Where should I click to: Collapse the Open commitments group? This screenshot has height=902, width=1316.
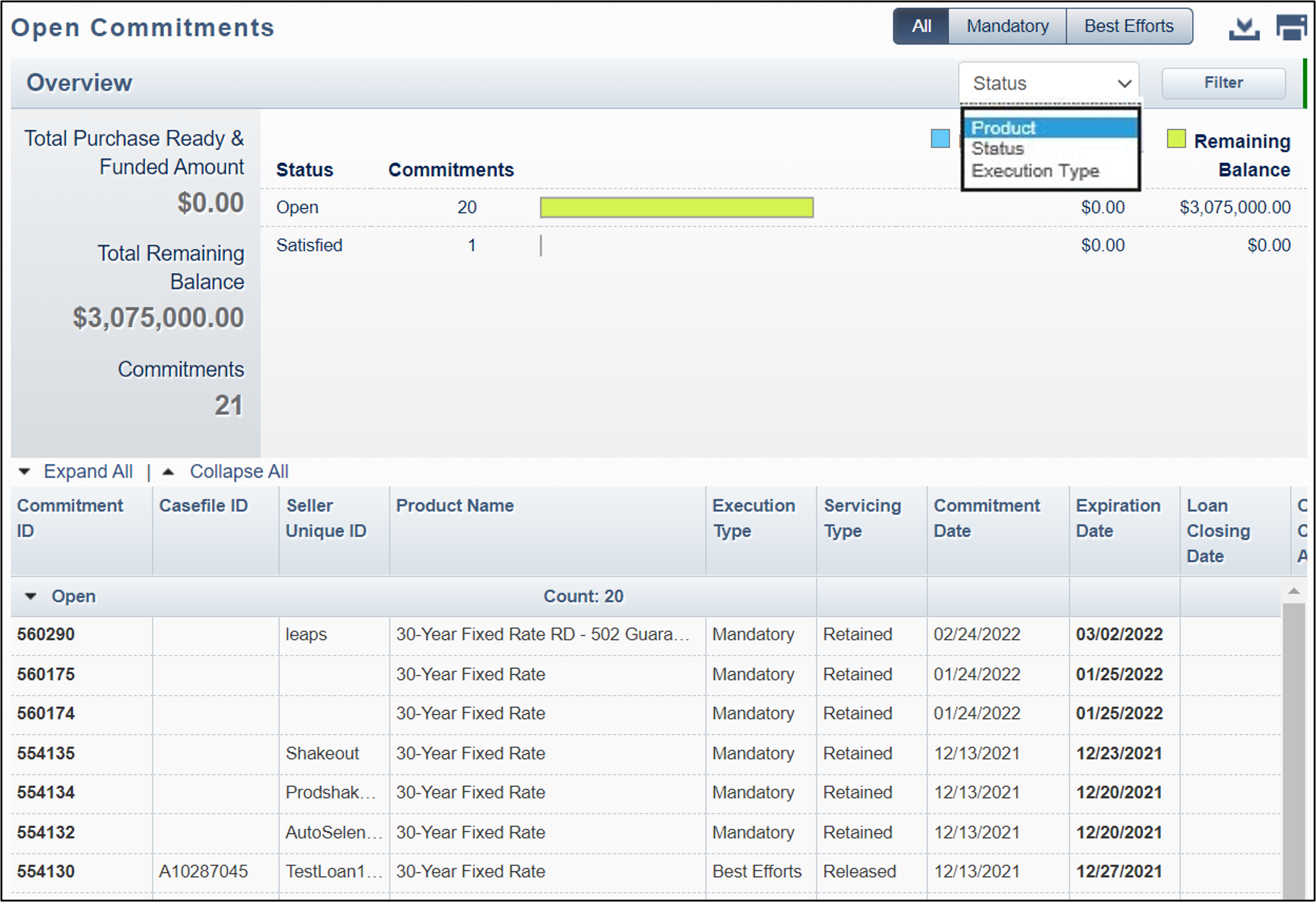30,596
